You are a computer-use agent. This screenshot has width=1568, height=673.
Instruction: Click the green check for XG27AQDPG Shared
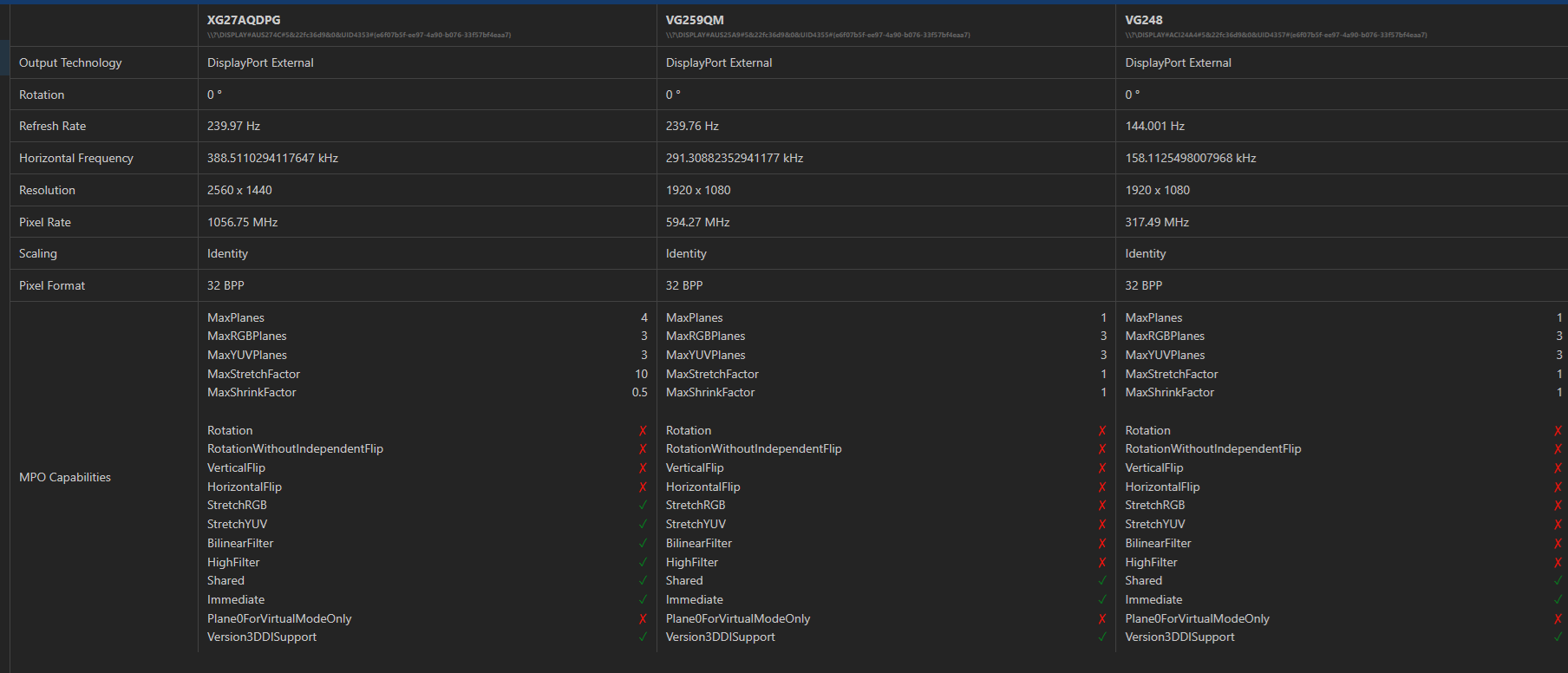(x=643, y=581)
